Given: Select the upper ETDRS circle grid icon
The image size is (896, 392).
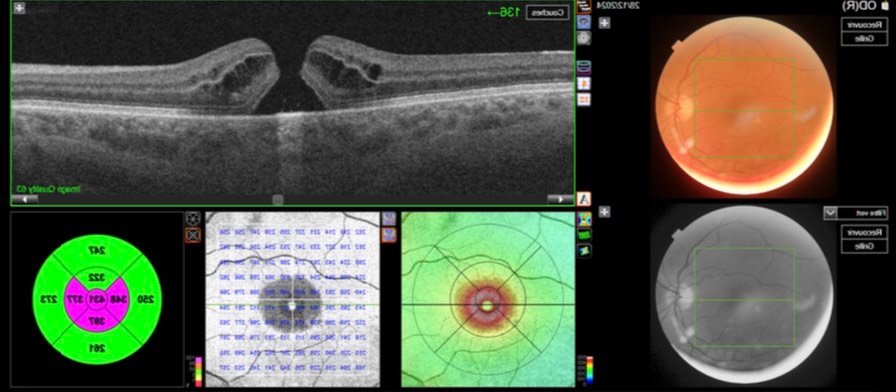Looking at the screenshot, I should click(193, 218).
